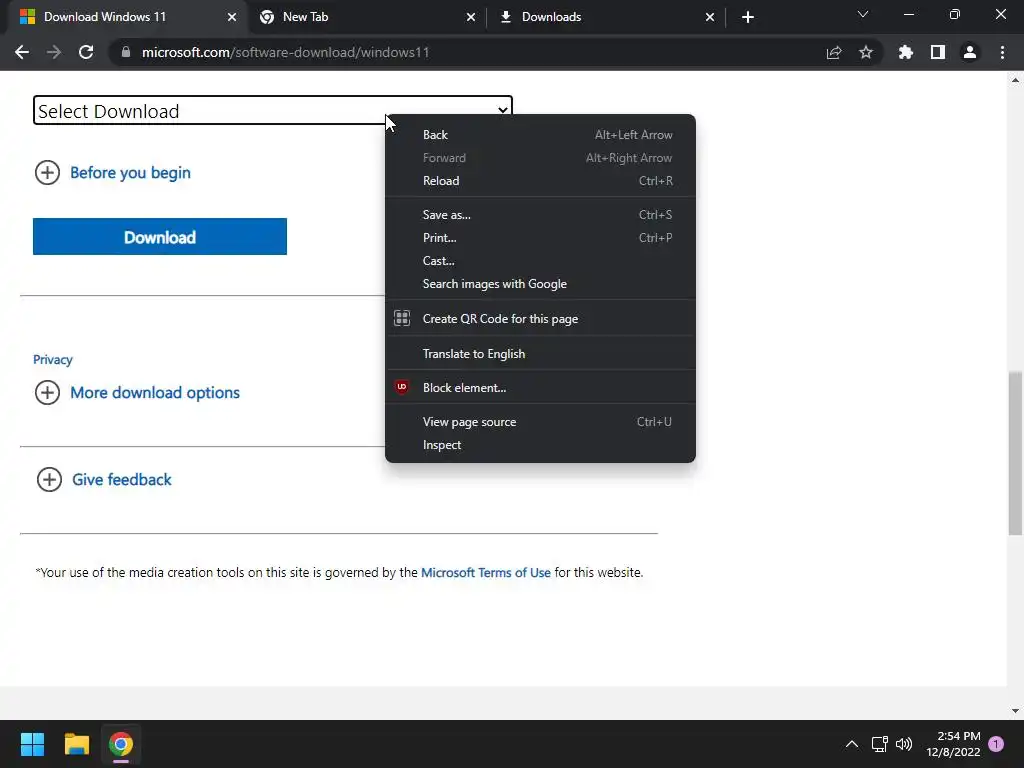
Task: Click the Chrome taskbar icon
Action: (x=121, y=744)
